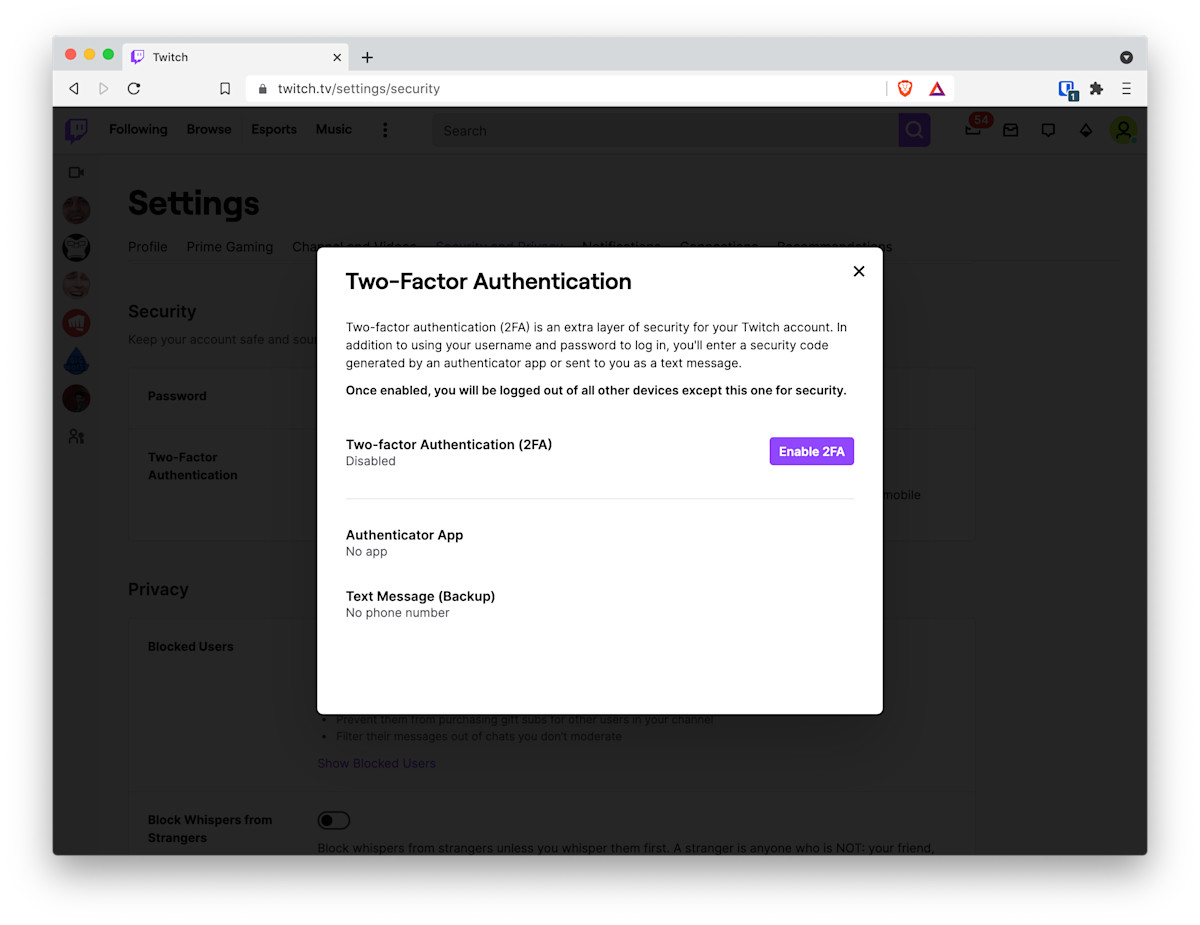Click the twitch.tv address bar
Image resolution: width=1200 pixels, height=925 pixels.
[x=560, y=88]
